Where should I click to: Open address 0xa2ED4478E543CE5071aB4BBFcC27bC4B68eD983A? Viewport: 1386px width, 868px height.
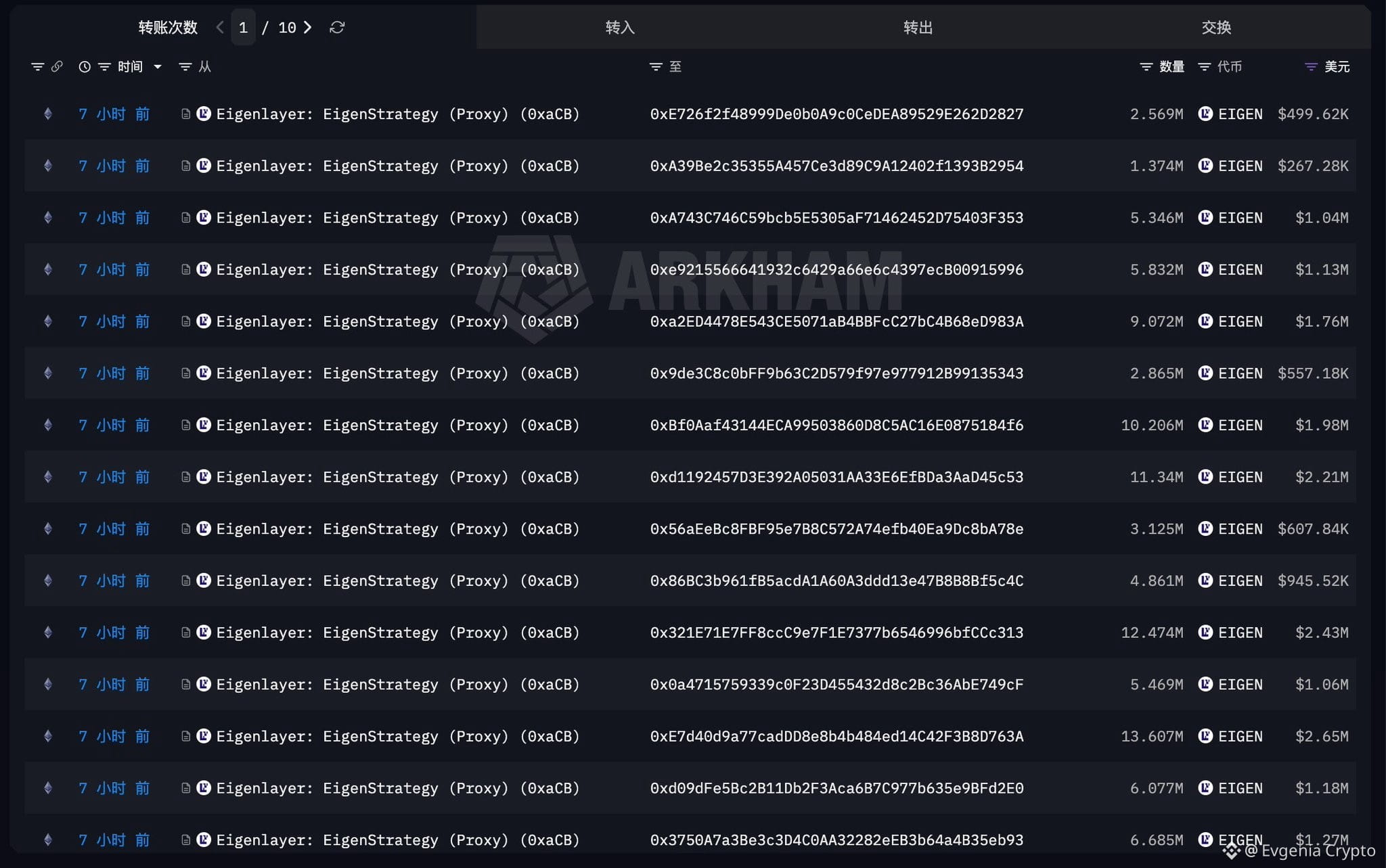click(x=837, y=321)
